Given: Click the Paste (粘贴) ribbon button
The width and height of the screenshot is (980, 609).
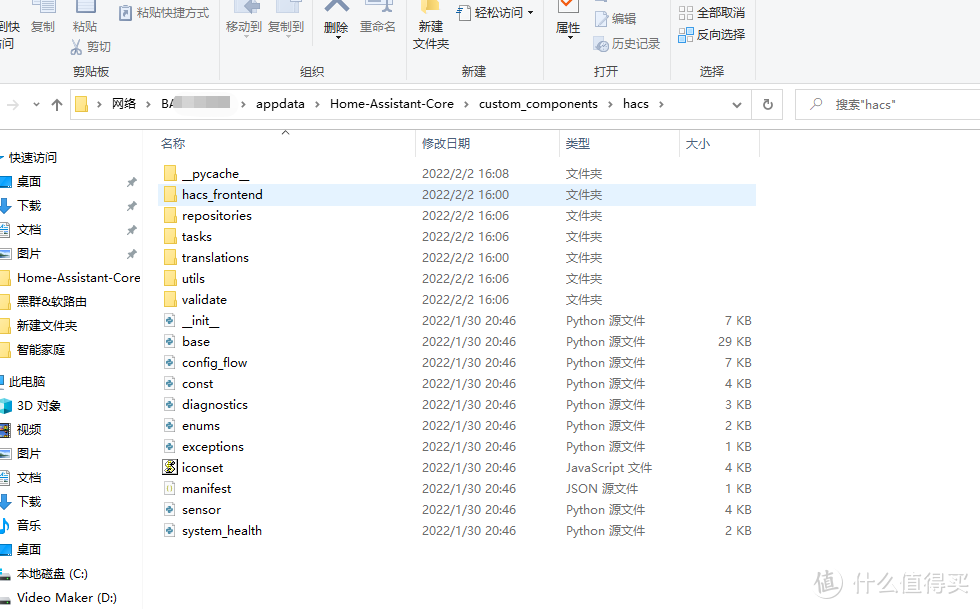Looking at the screenshot, I should click(85, 19).
